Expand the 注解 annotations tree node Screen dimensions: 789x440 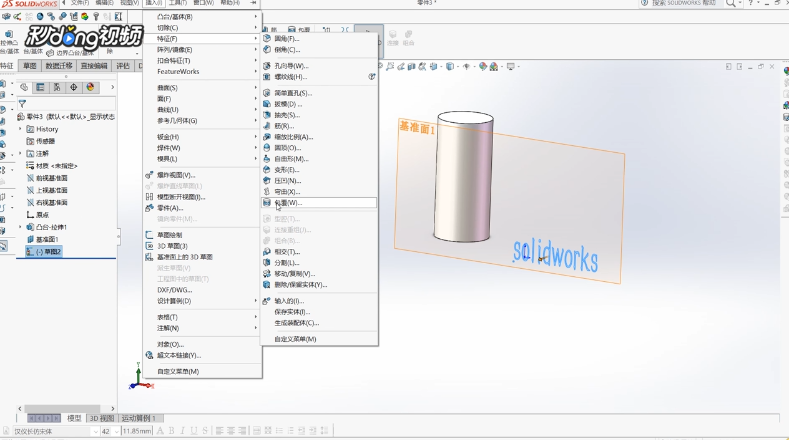21,154
